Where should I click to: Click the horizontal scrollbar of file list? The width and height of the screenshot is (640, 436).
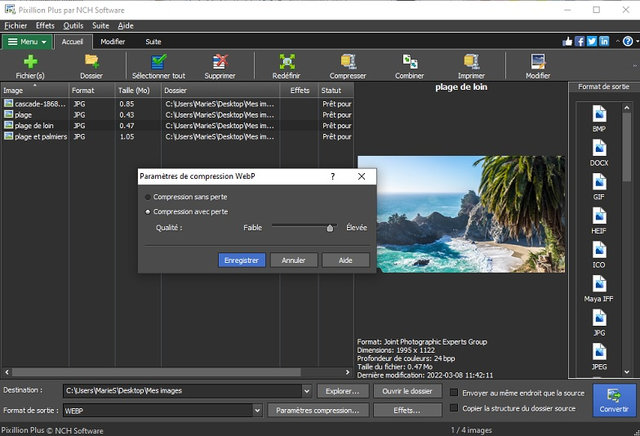click(x=157, y=372)
